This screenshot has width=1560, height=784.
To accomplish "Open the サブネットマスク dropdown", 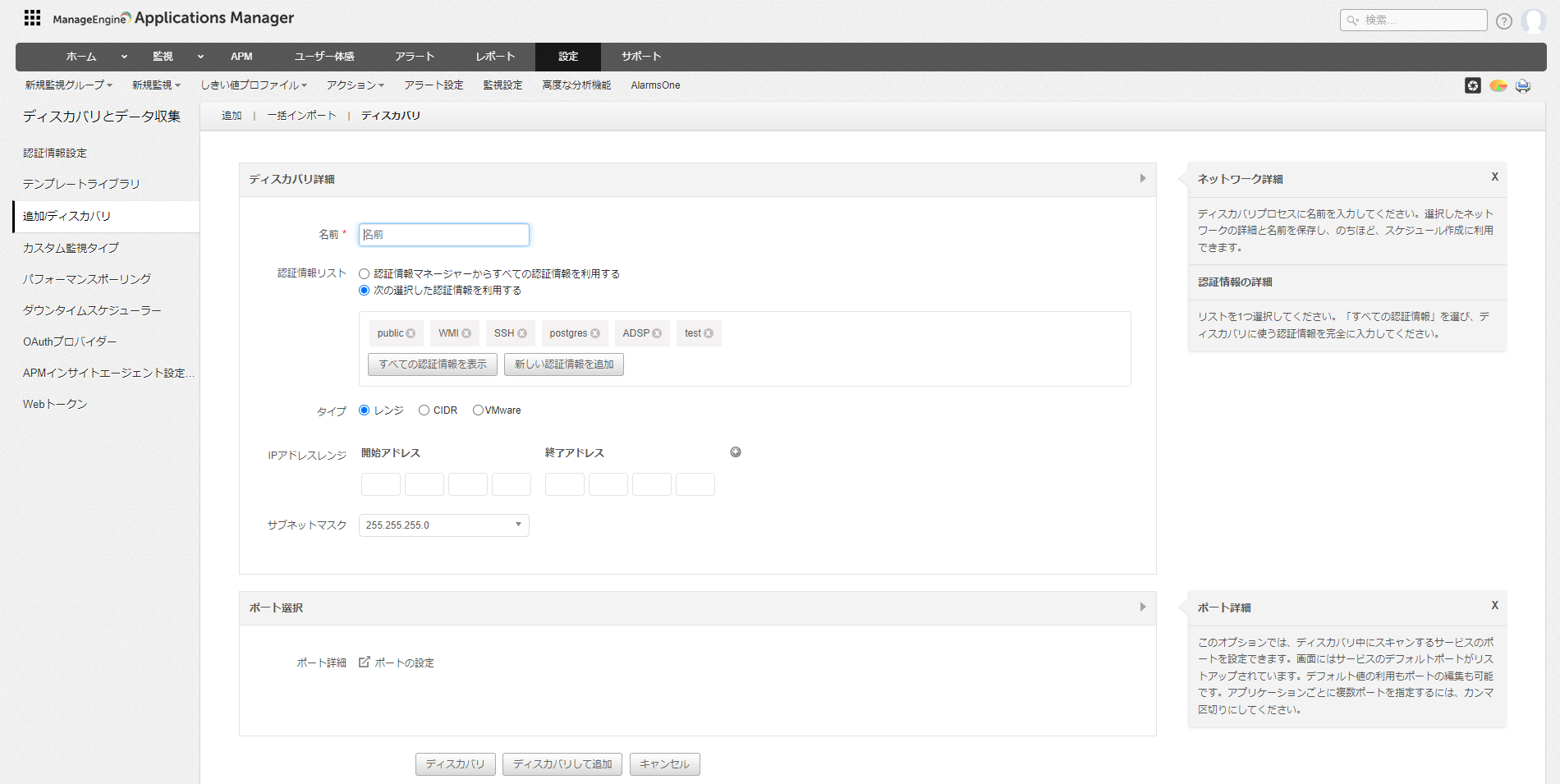I will [443, 525].
